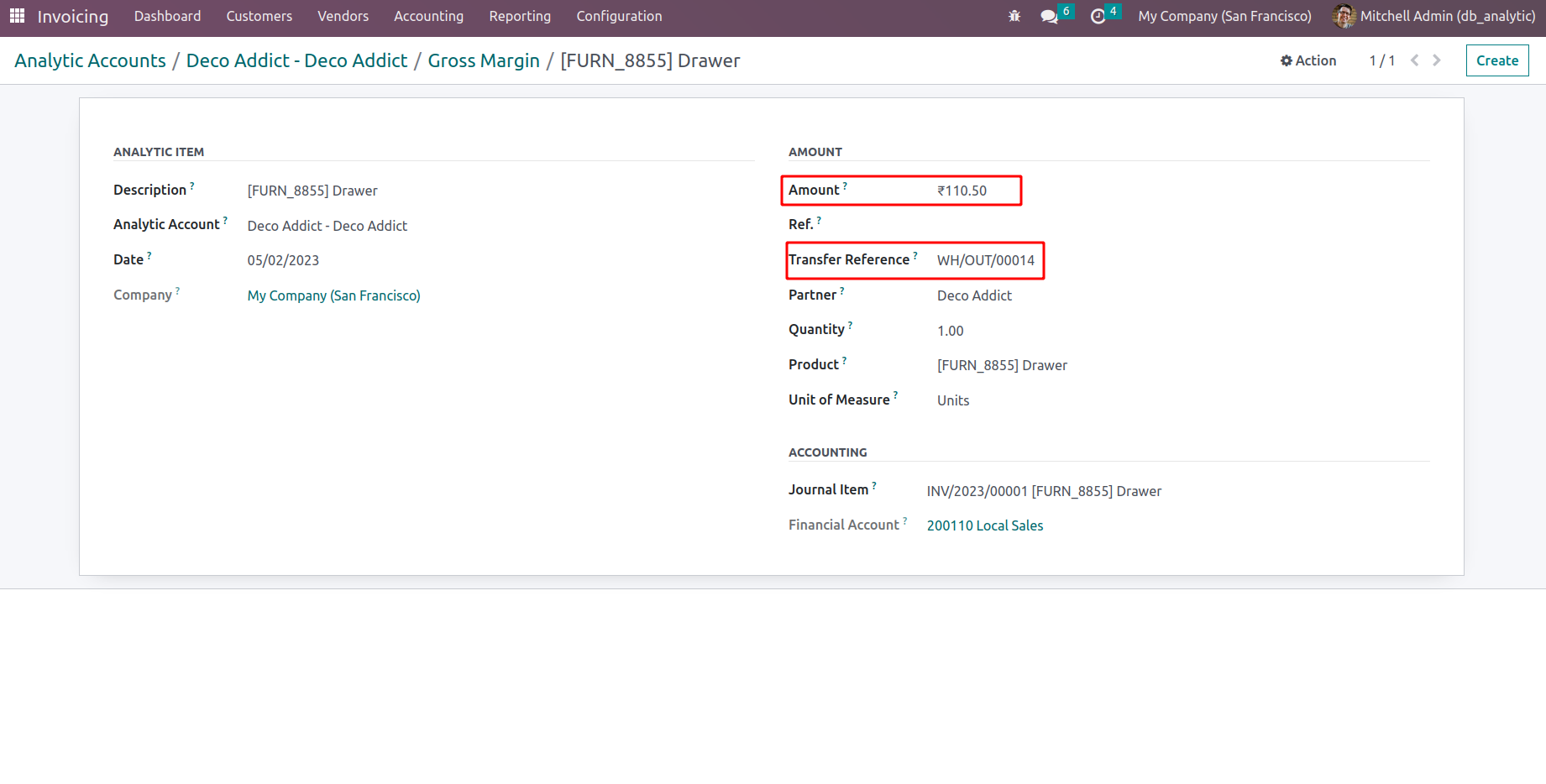This screenshot has height=784, width=1546.
Task: Click Unit of Measure value Units
Action: tap(953, 400)
